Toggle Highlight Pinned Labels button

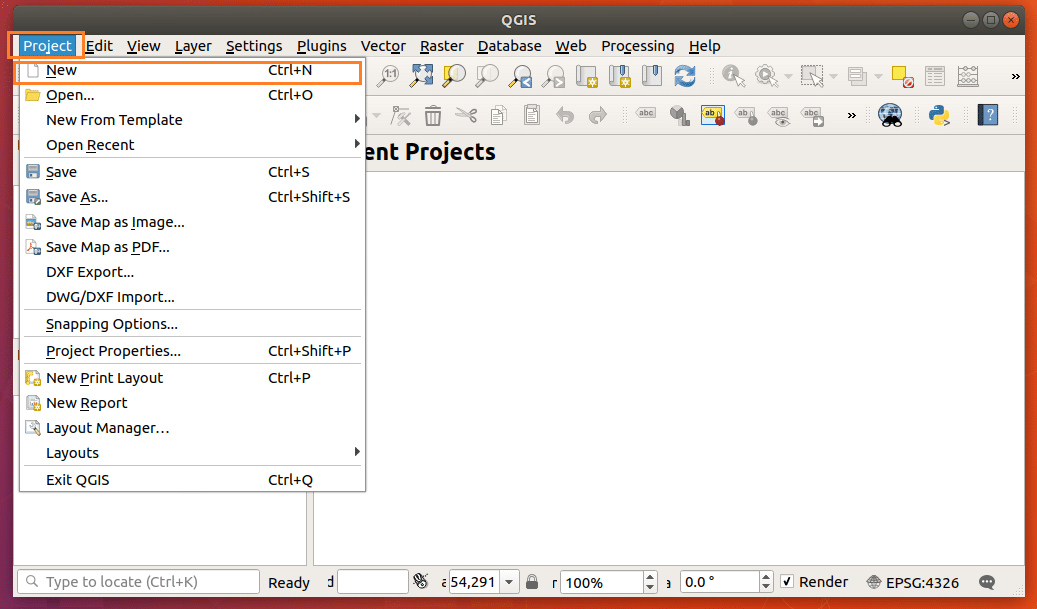tap(713, 116)
